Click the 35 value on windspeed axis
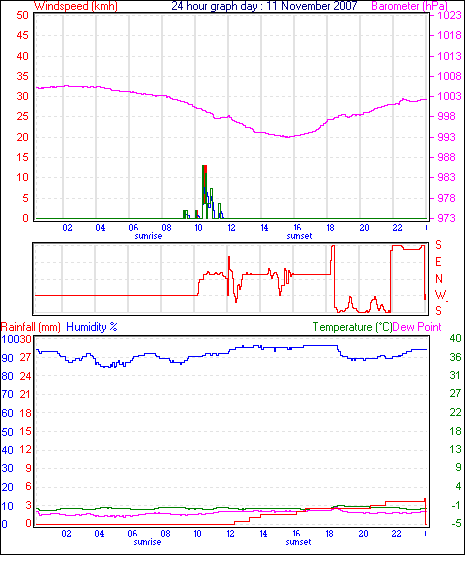The image size is (466, 563). pos(23,76)
